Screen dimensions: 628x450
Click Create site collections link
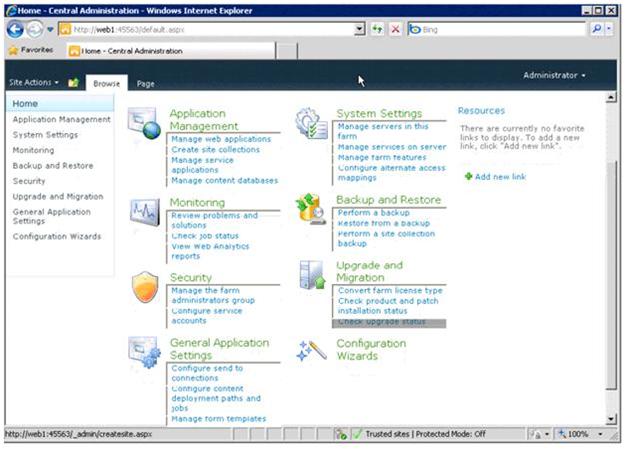coord(215,150)
